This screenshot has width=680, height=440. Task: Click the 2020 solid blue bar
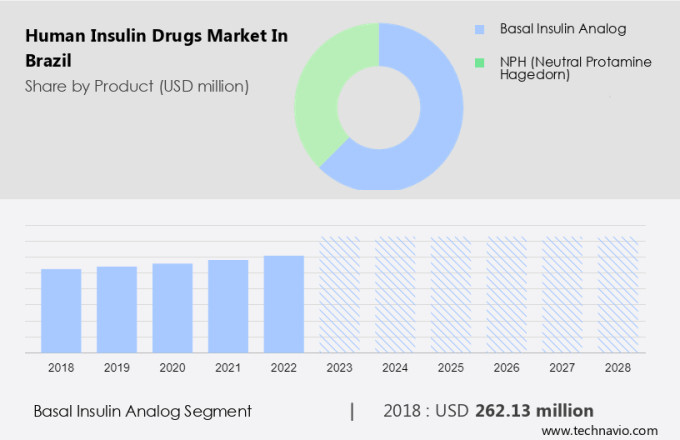coord(173,307)
